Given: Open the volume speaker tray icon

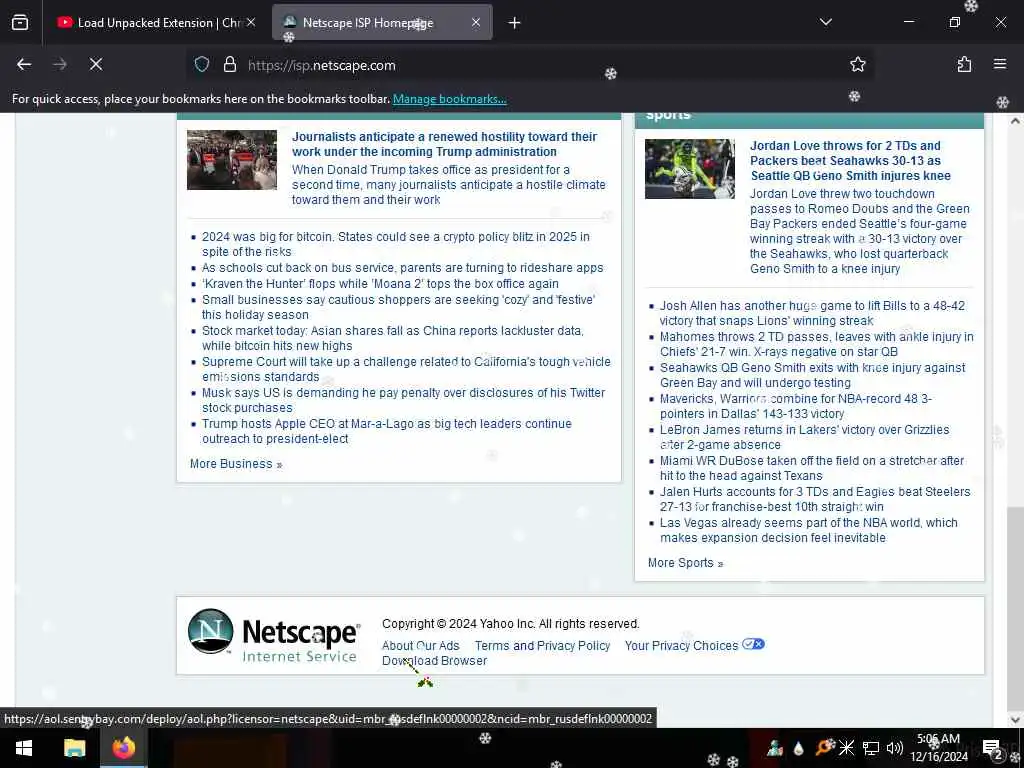Looking at the screenshot, I should (x=895, y=748).
